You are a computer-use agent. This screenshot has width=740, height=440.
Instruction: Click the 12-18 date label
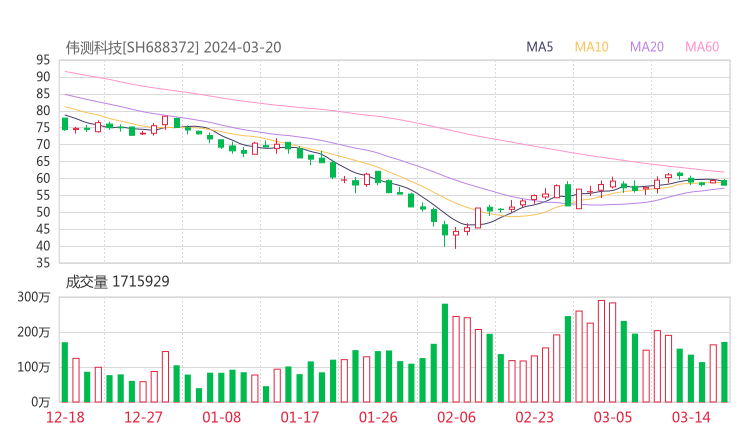[x=65, y=417]
